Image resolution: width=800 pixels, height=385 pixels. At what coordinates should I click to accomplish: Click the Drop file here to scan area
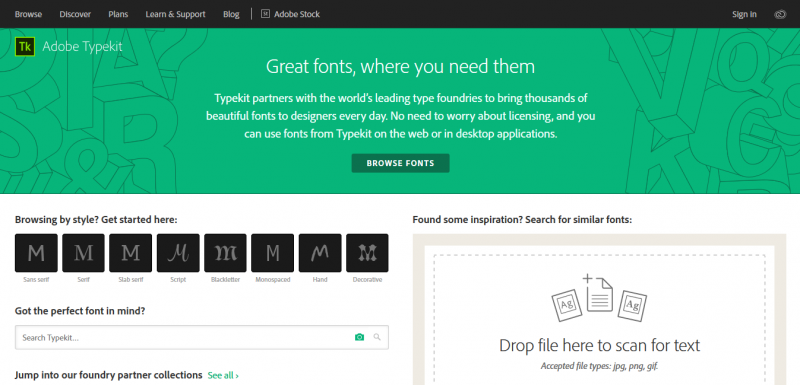tap(599, 320)
